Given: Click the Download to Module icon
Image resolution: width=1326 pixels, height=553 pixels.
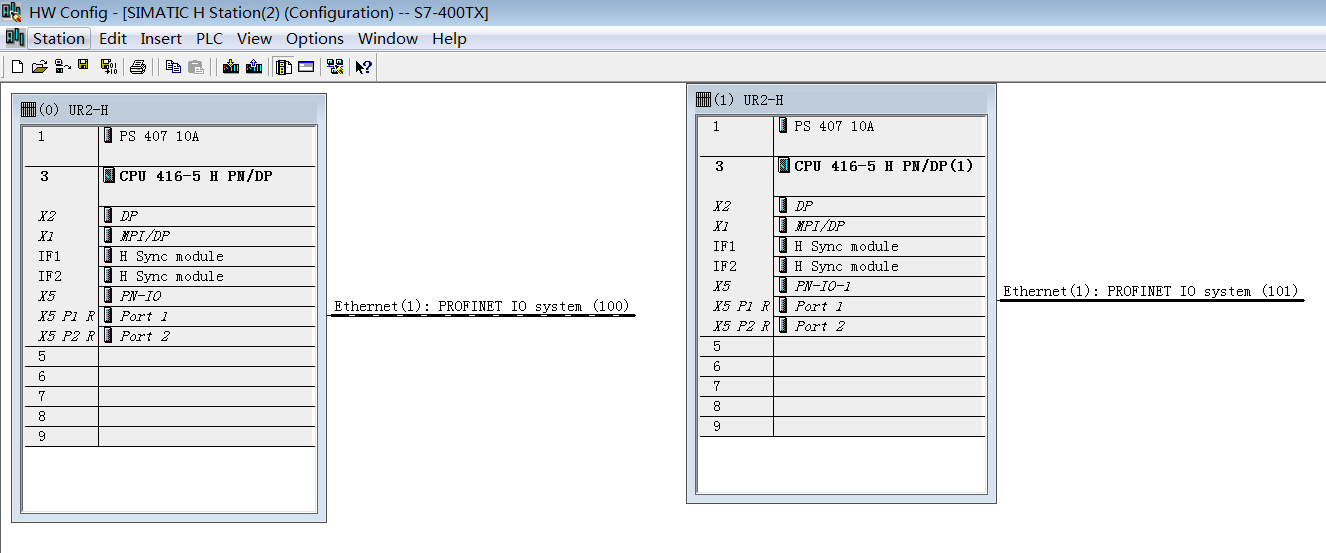Looking at the screenshot, I should [231, 67].
